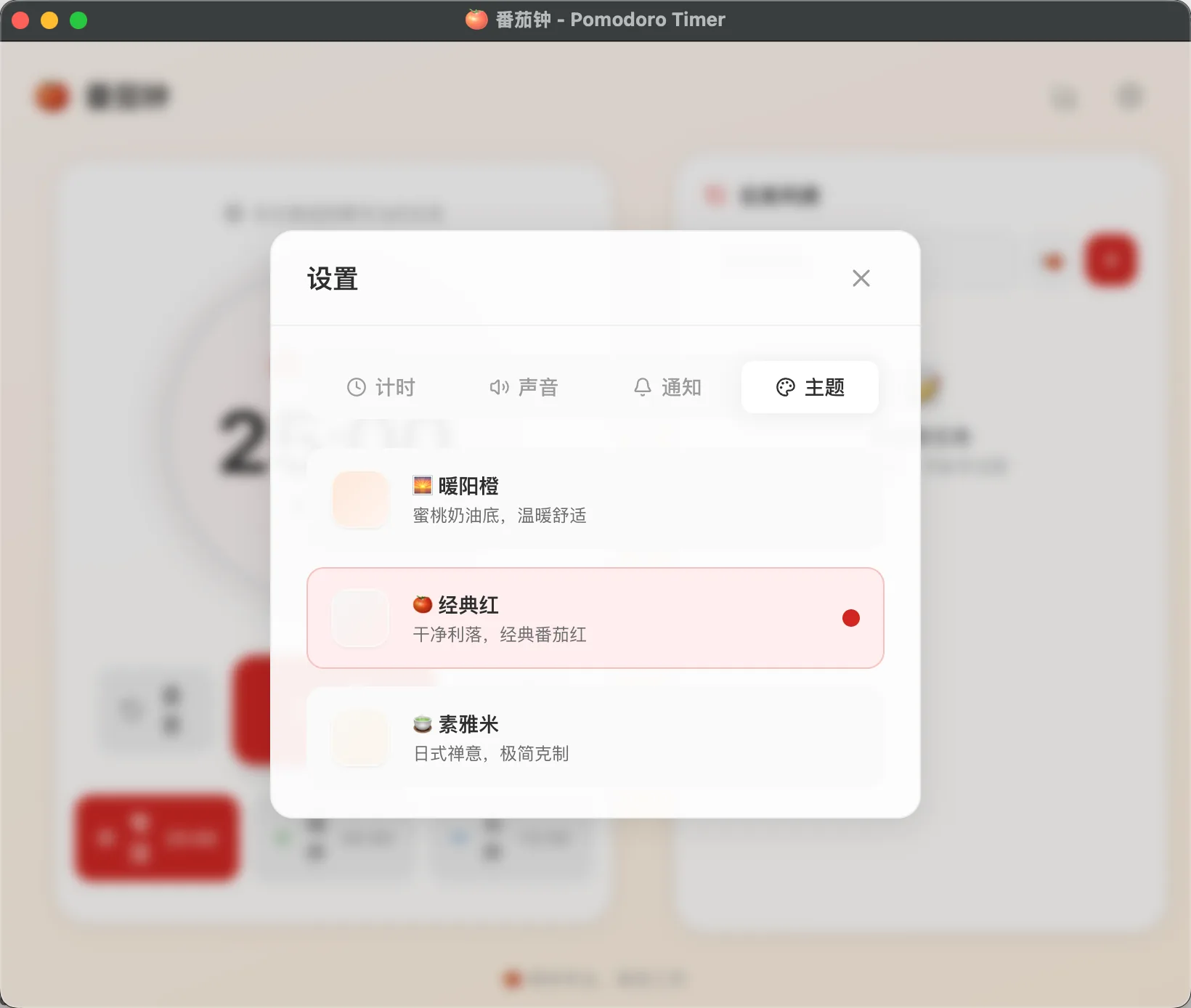
Task: Open the 声音 settings tab
Action: [524, 387]
